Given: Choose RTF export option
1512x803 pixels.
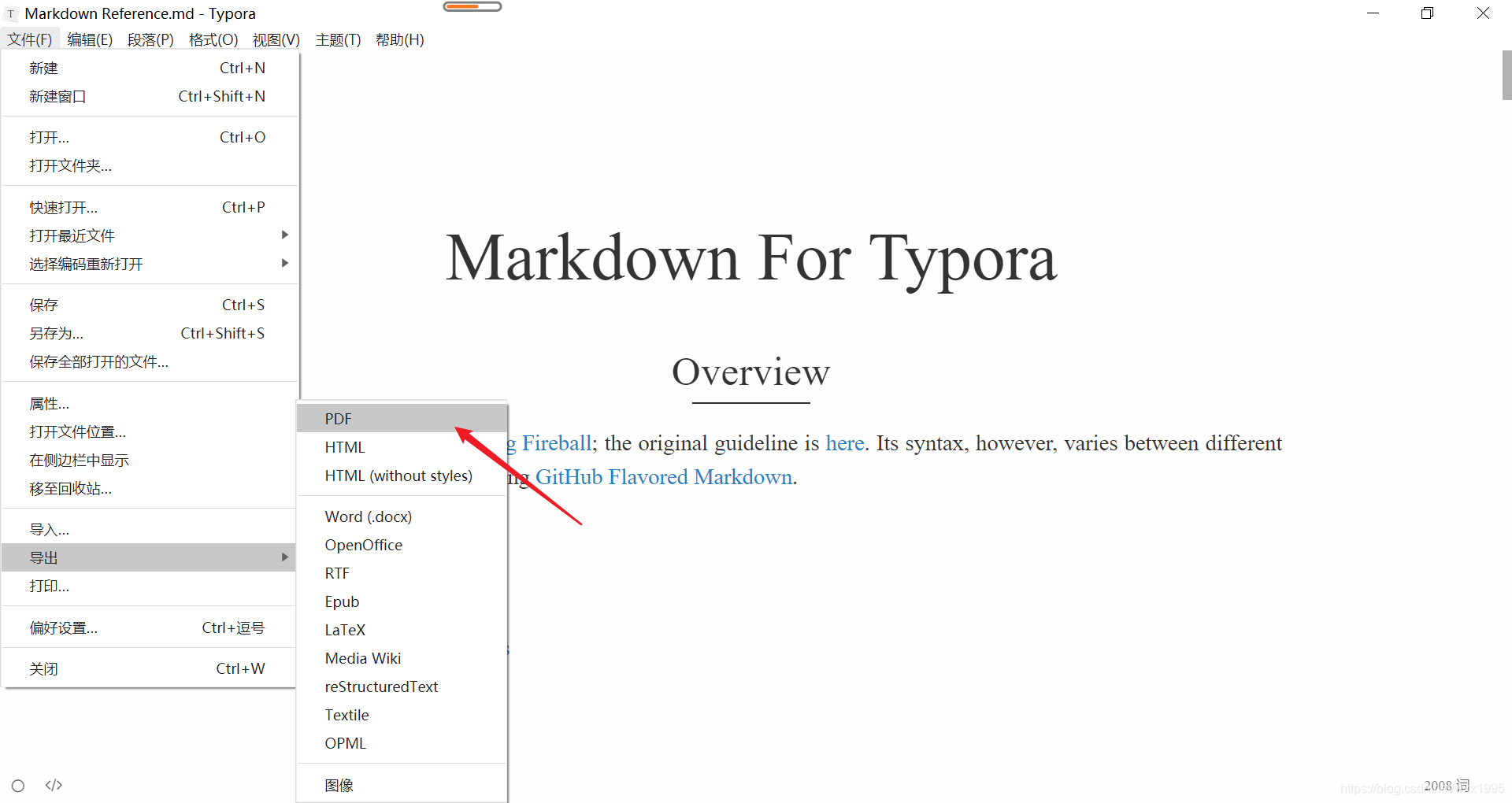Looking at the screenshot, I should [402, 574].
